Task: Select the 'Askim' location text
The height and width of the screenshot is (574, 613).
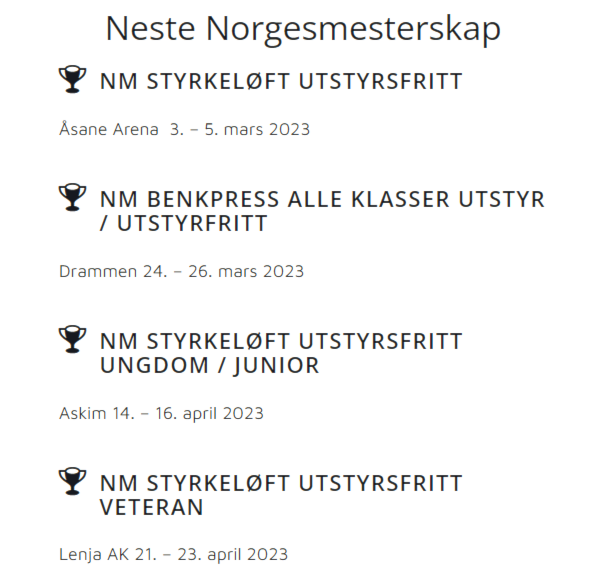Action: click(x=82, y=413)
